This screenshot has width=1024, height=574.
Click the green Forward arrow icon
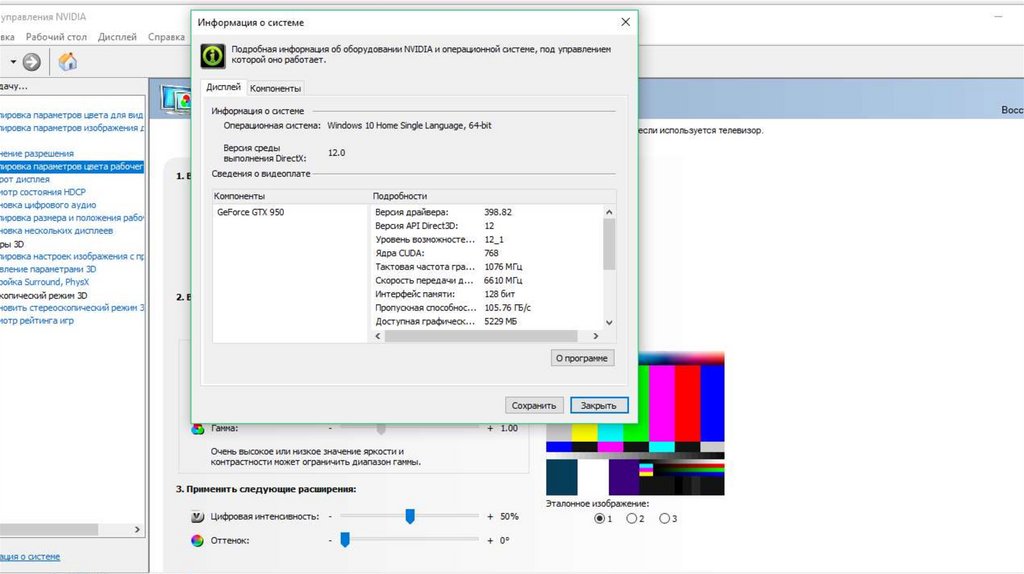(x=32, y=62)
